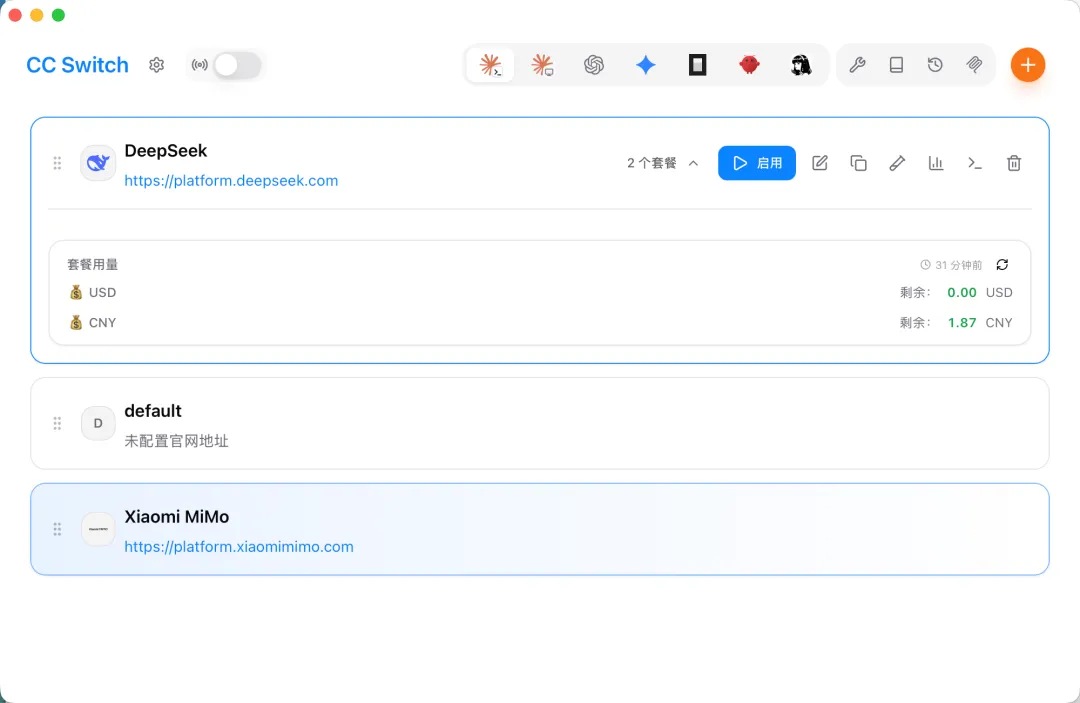Duplicate the DeepSeek provider
1080x703 pixels.
858,163
